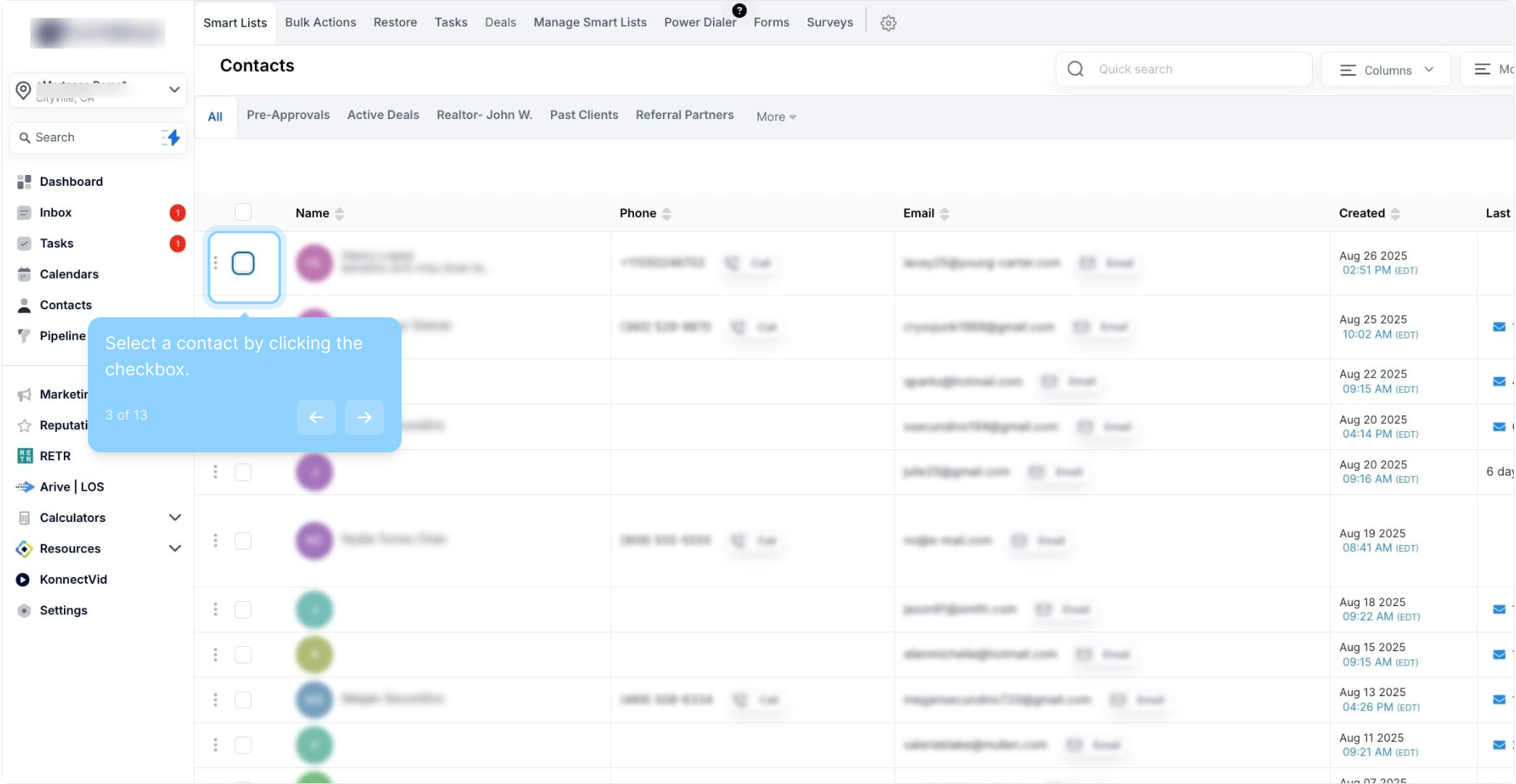This screenshot has width=1516, height=784.
Task: Check the highlighted first contact checkbox
Action: click(x=243, y=264)
